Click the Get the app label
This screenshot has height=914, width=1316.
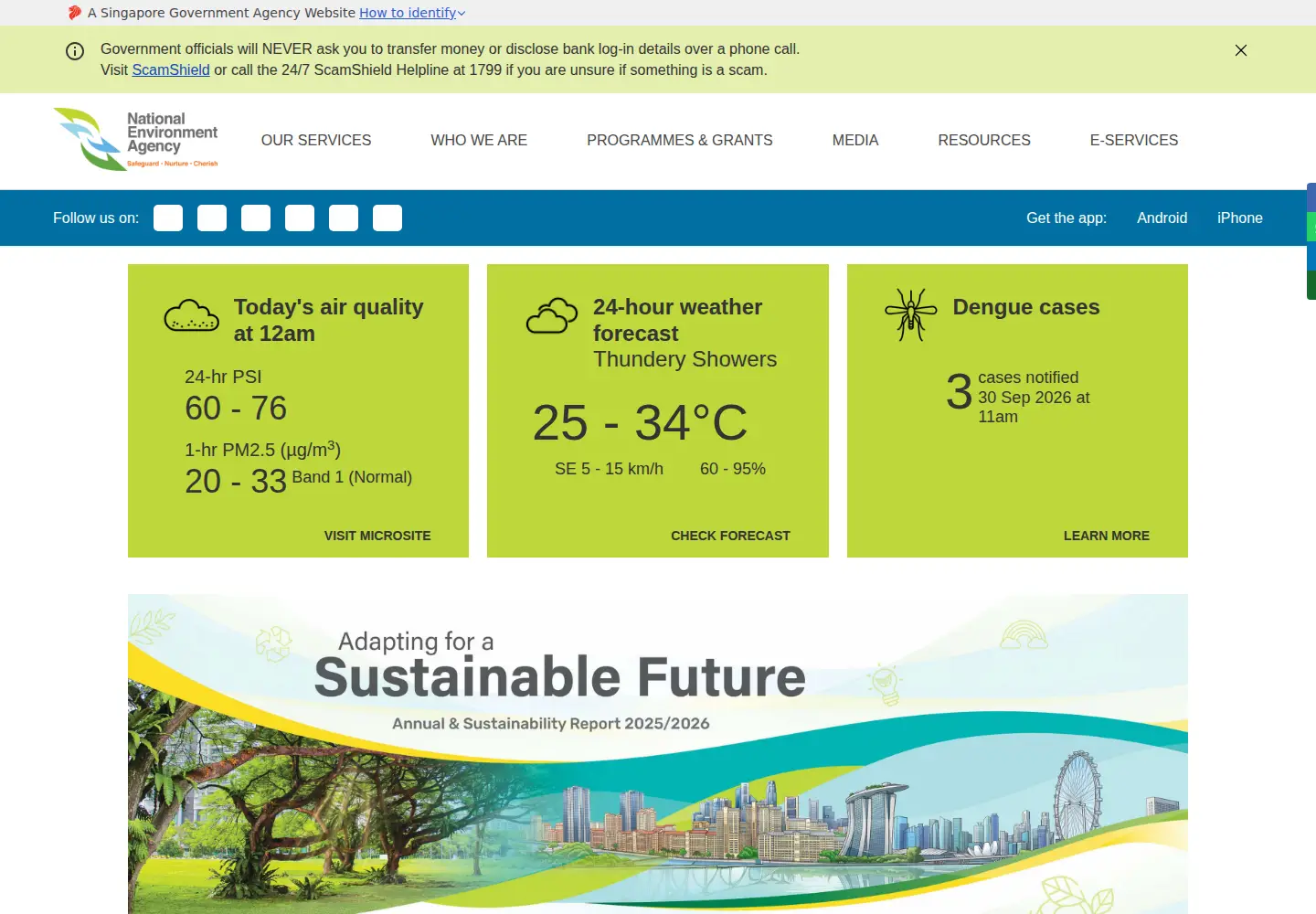(x=1067, y=218)
